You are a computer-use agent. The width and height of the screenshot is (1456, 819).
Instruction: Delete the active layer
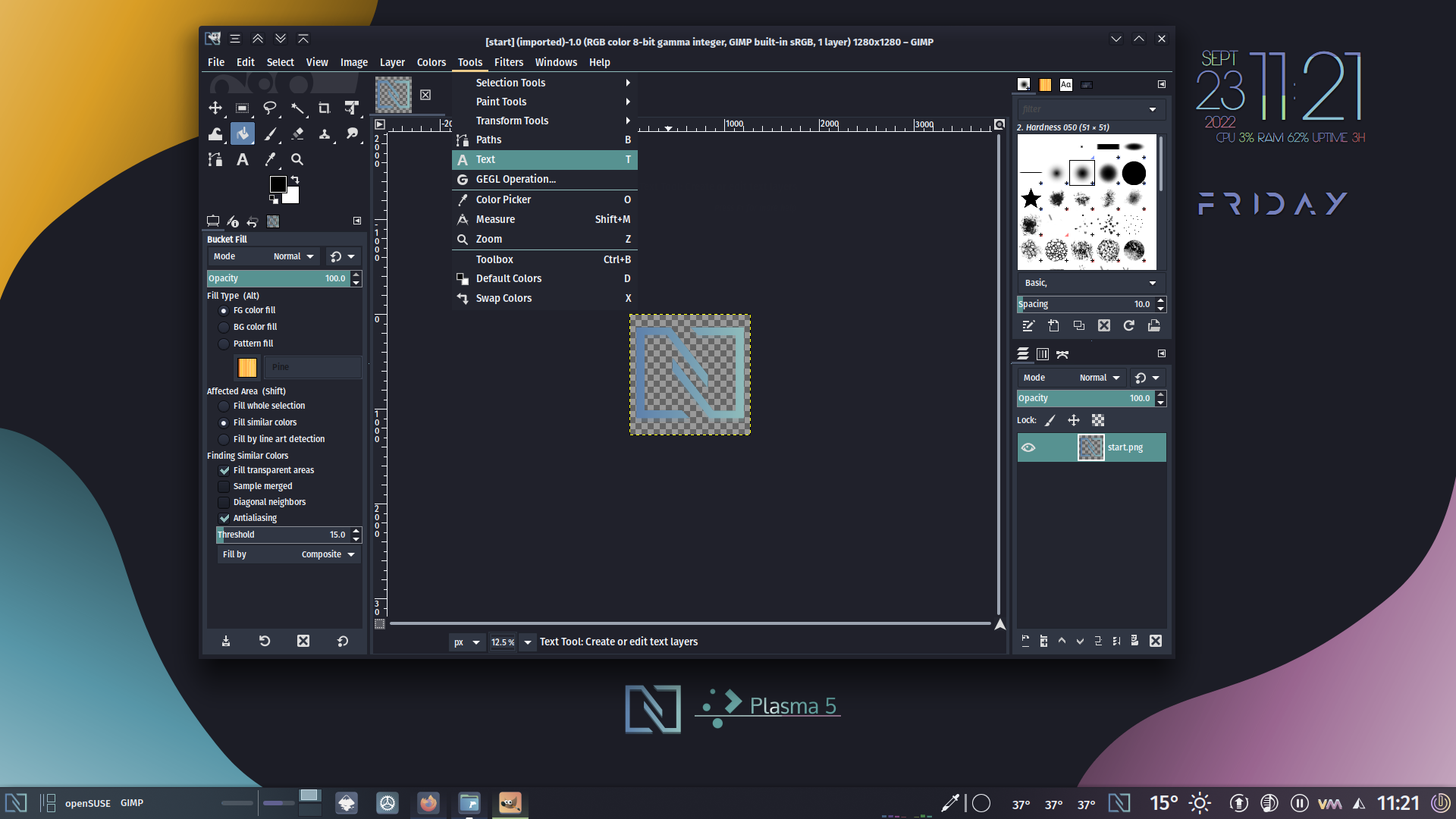point(1156,641)
